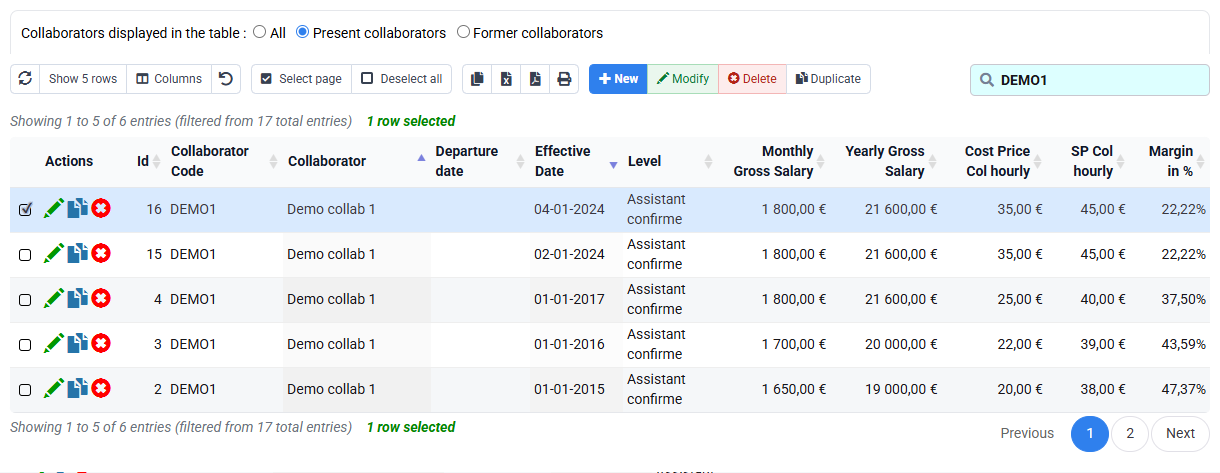The width and height of the screenshot is (1220, 473).
Task: Duplicate row Id 4 with copy icon
Action: (78, 299)
